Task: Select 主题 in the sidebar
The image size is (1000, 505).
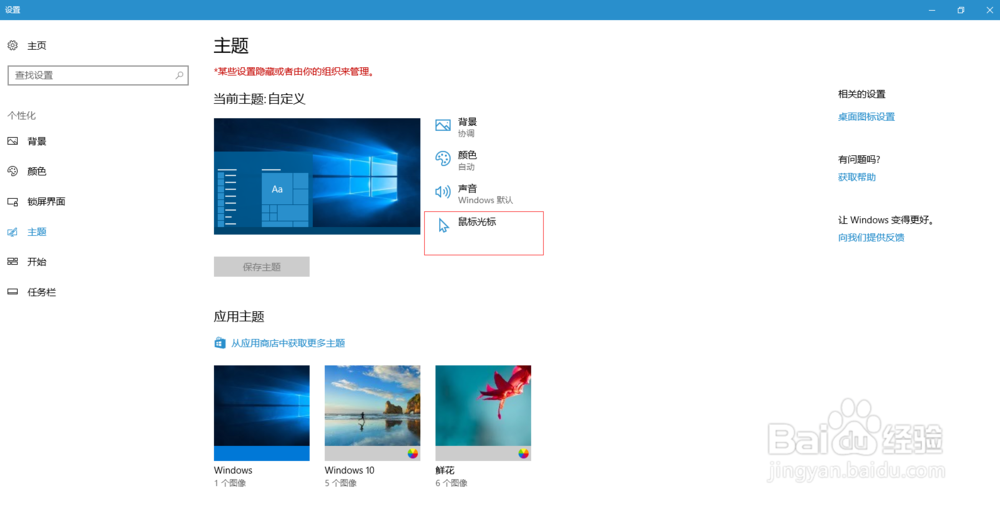Action: pyautogui.click(x=37, y=231)
